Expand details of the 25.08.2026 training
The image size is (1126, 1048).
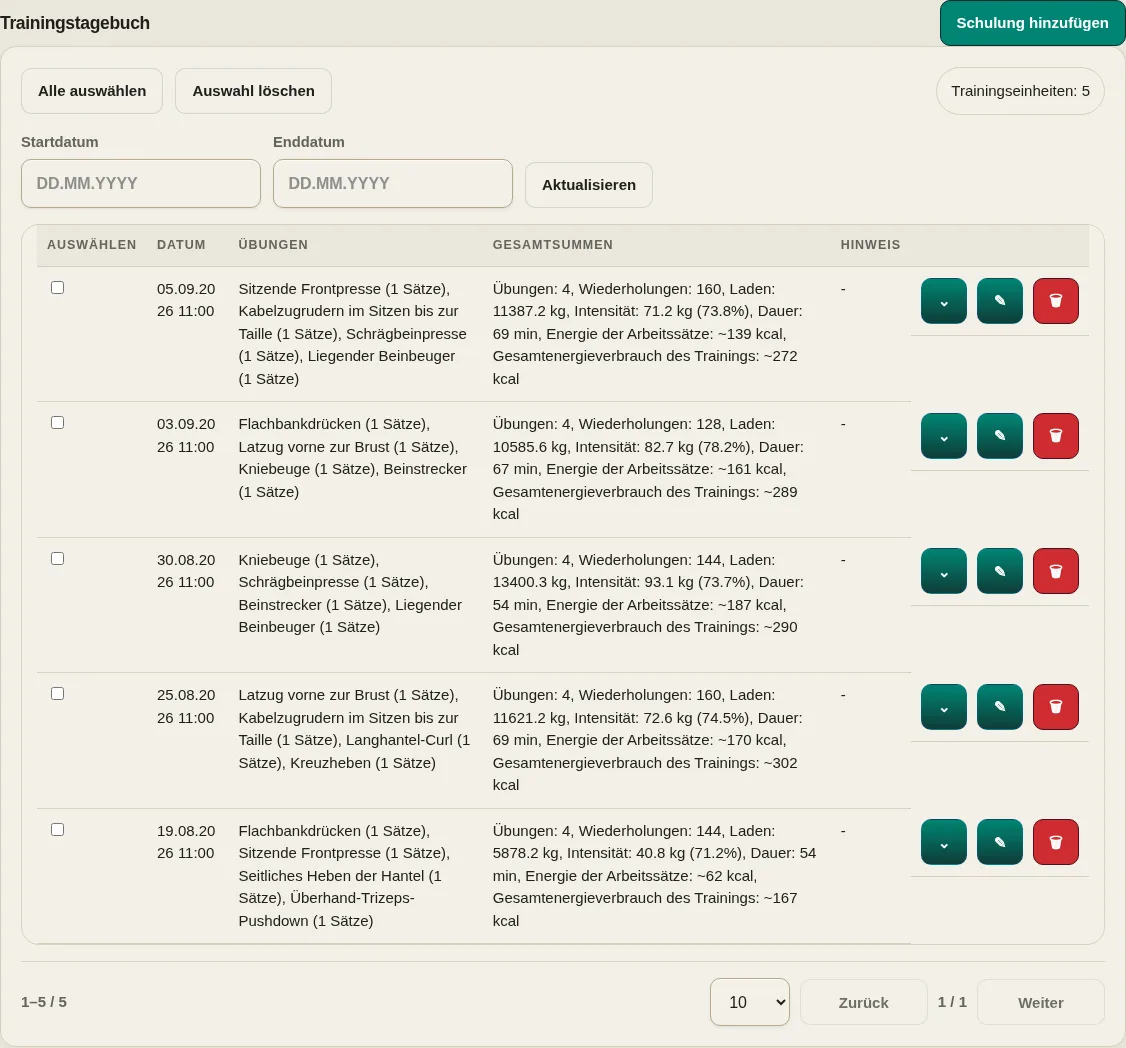(x=944, y=707)
